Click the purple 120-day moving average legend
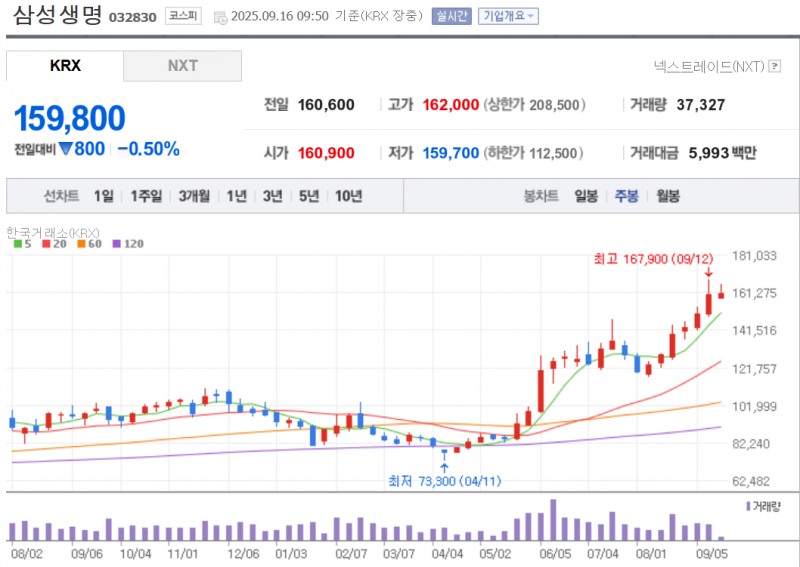This screenshot has height=567, width=800. (128, 244)
